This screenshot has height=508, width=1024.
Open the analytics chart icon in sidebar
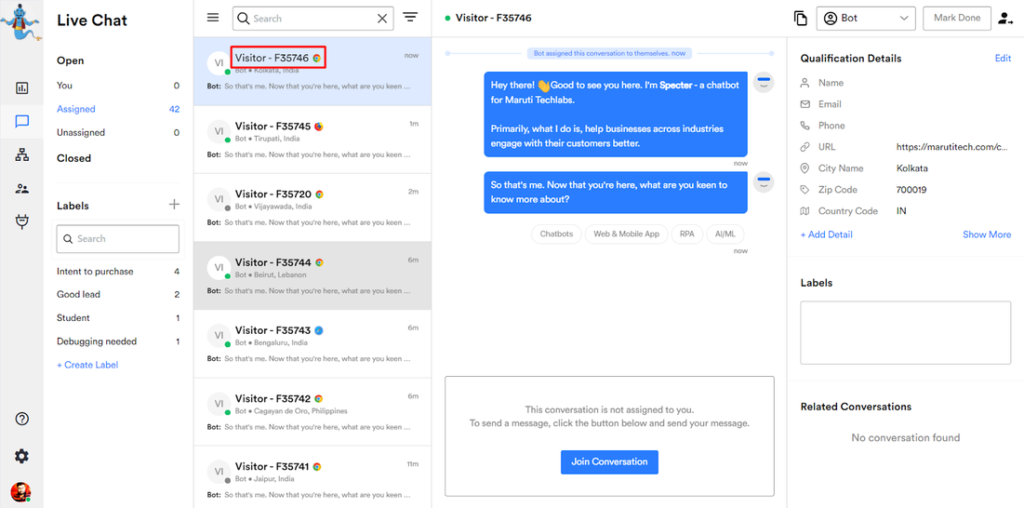pyautogui.click(x=22, y=88)
